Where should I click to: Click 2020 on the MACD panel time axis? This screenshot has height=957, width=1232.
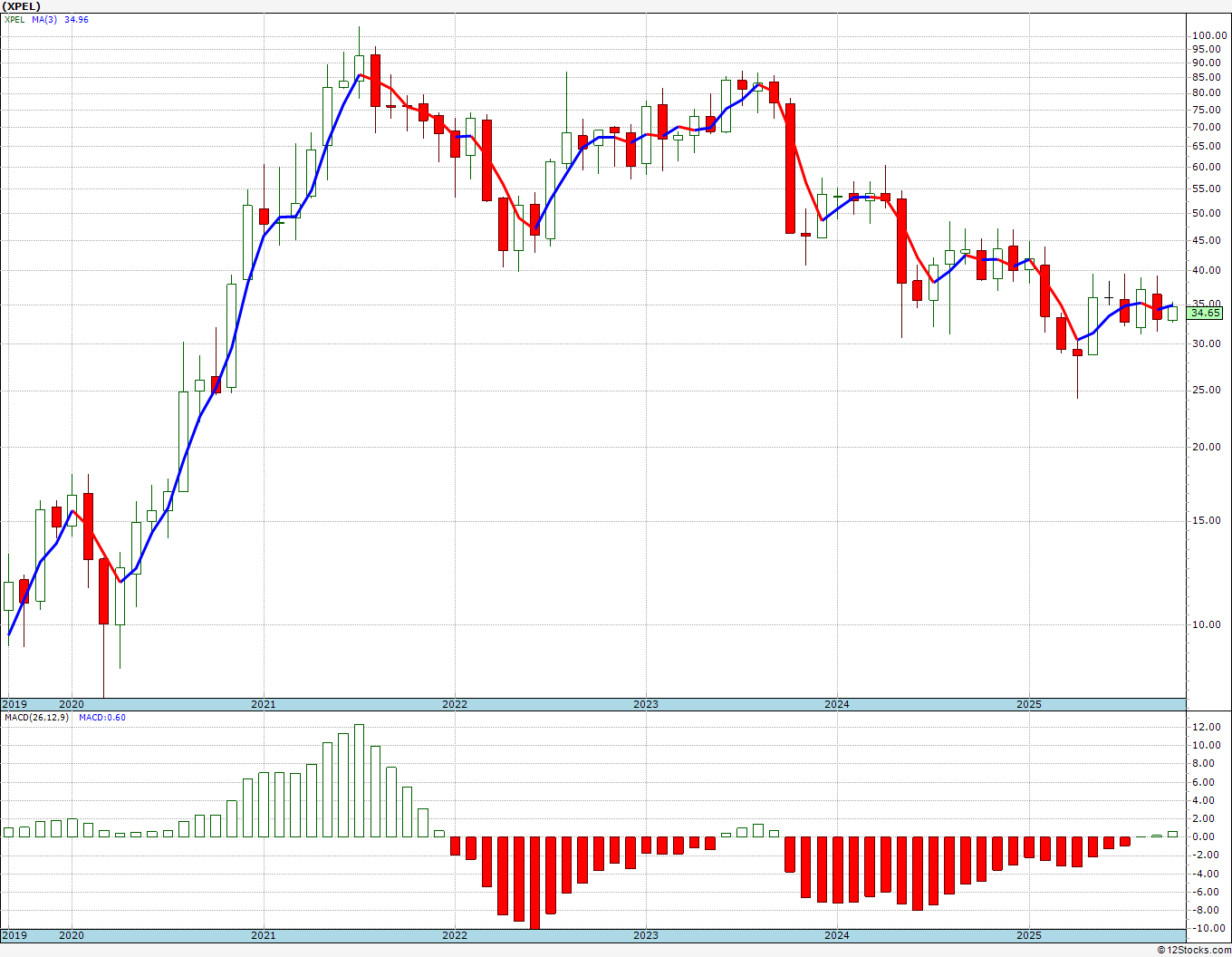(72, 935)
